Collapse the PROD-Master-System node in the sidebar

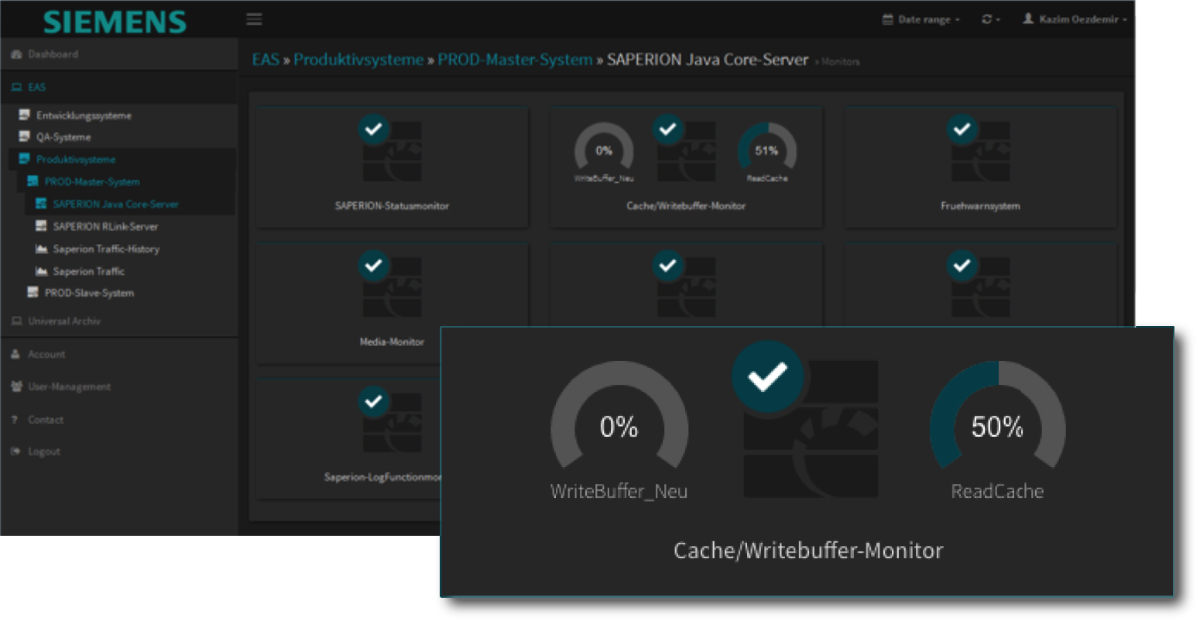click(x=91, y=182)
